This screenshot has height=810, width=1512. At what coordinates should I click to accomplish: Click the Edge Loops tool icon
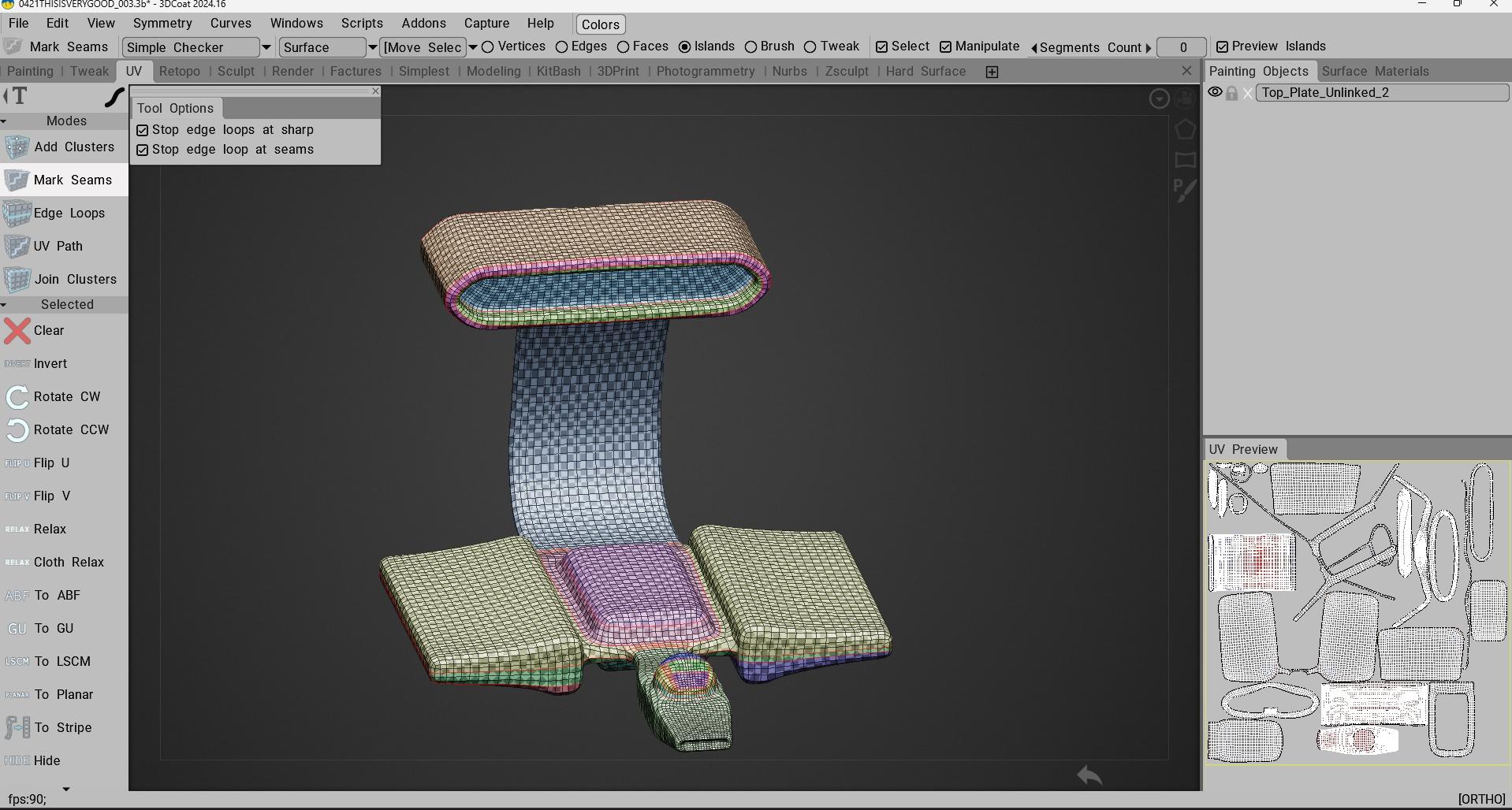(x=17, y=214)
